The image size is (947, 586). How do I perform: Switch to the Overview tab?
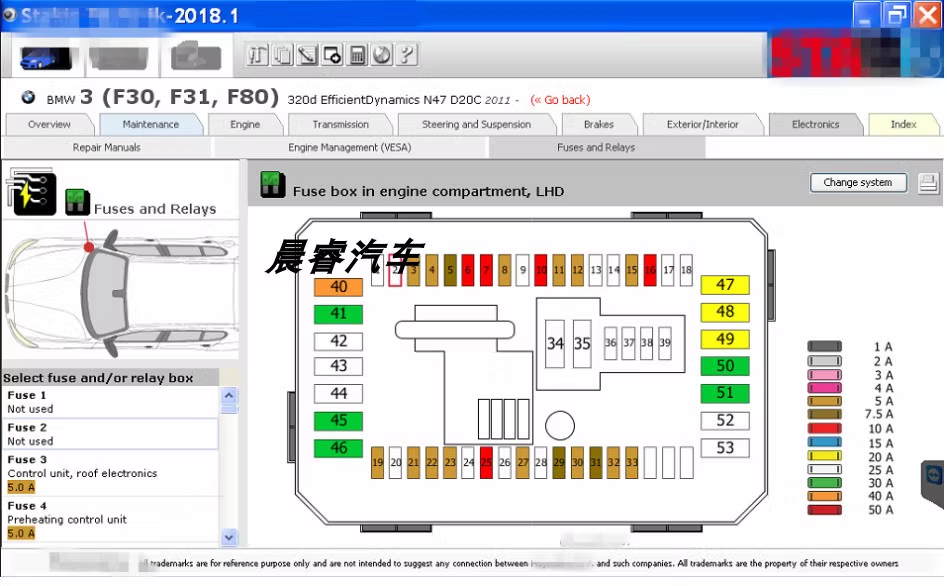50,124
